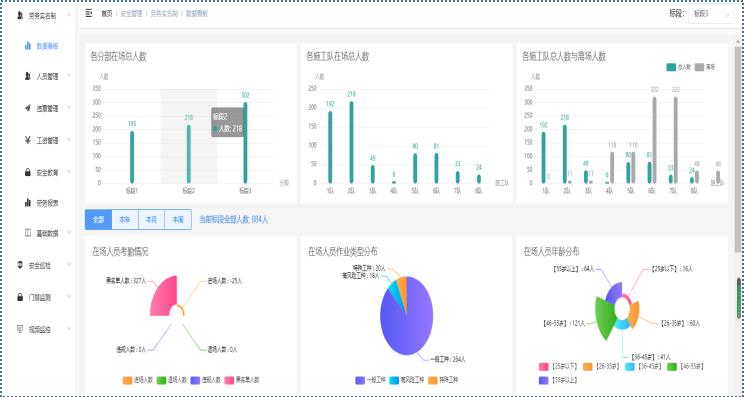744x397 pixels.
Task: Toggle the 退场人数 legend item
Action: click(x=172, y=380)
